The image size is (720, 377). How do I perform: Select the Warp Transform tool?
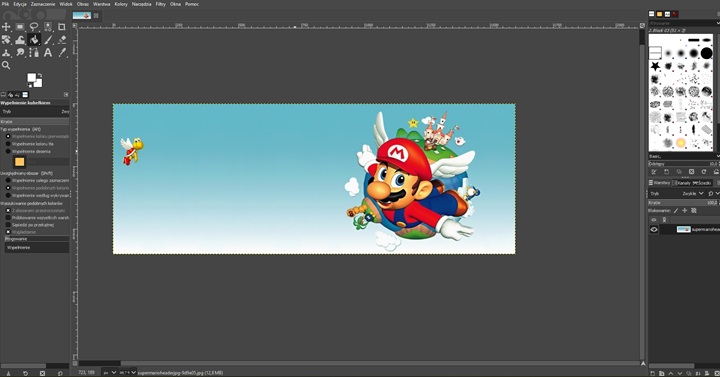(x=20, y=40)
